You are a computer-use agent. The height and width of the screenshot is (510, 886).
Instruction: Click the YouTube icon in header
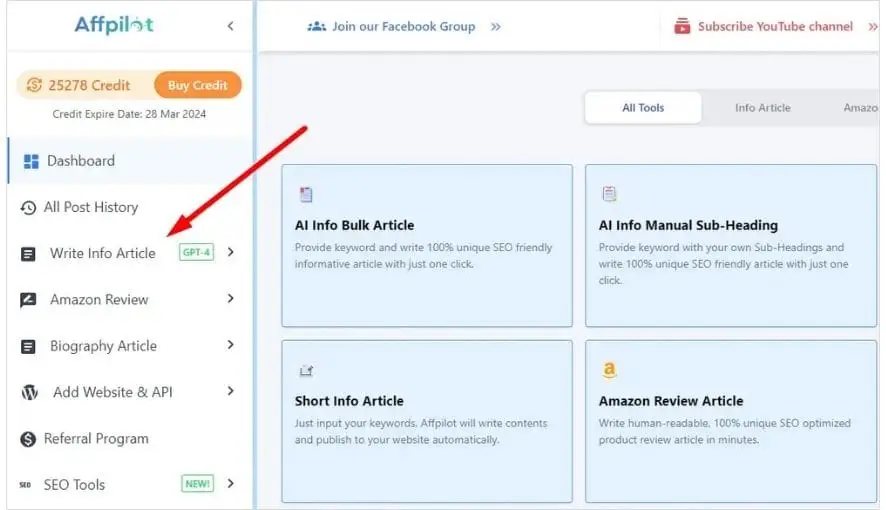[682, 27]
